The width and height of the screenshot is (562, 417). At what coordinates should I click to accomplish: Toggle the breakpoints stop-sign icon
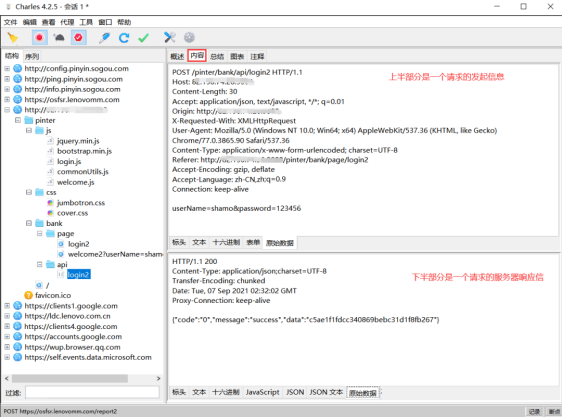pos(78,38)
